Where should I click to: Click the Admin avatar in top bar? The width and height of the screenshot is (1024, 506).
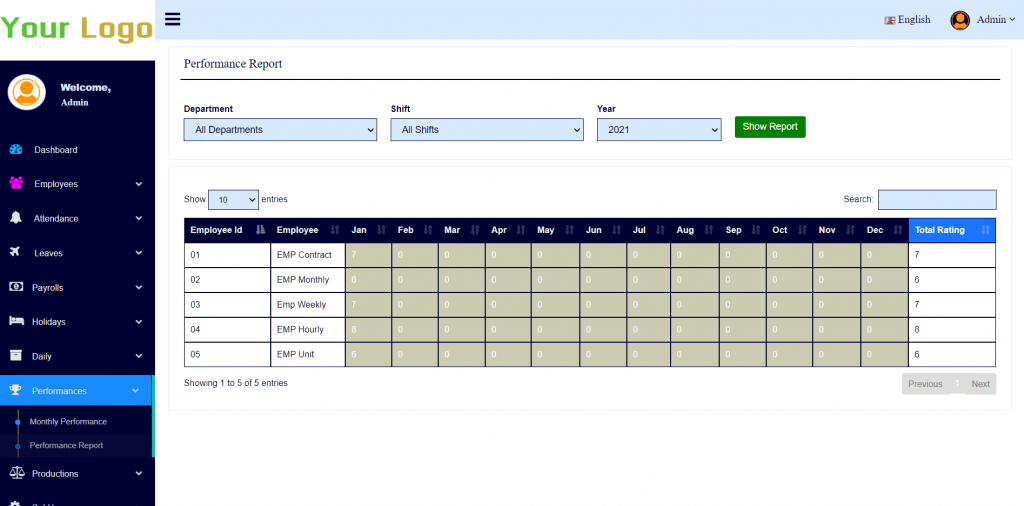point(960,20)
